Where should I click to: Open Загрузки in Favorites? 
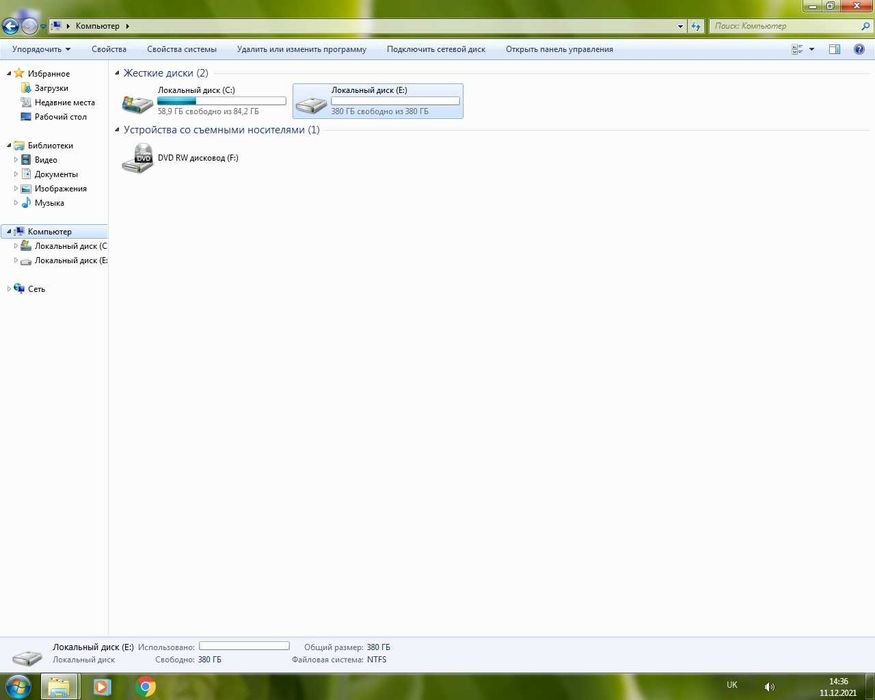pyautogui.click(x=51, y=88)
